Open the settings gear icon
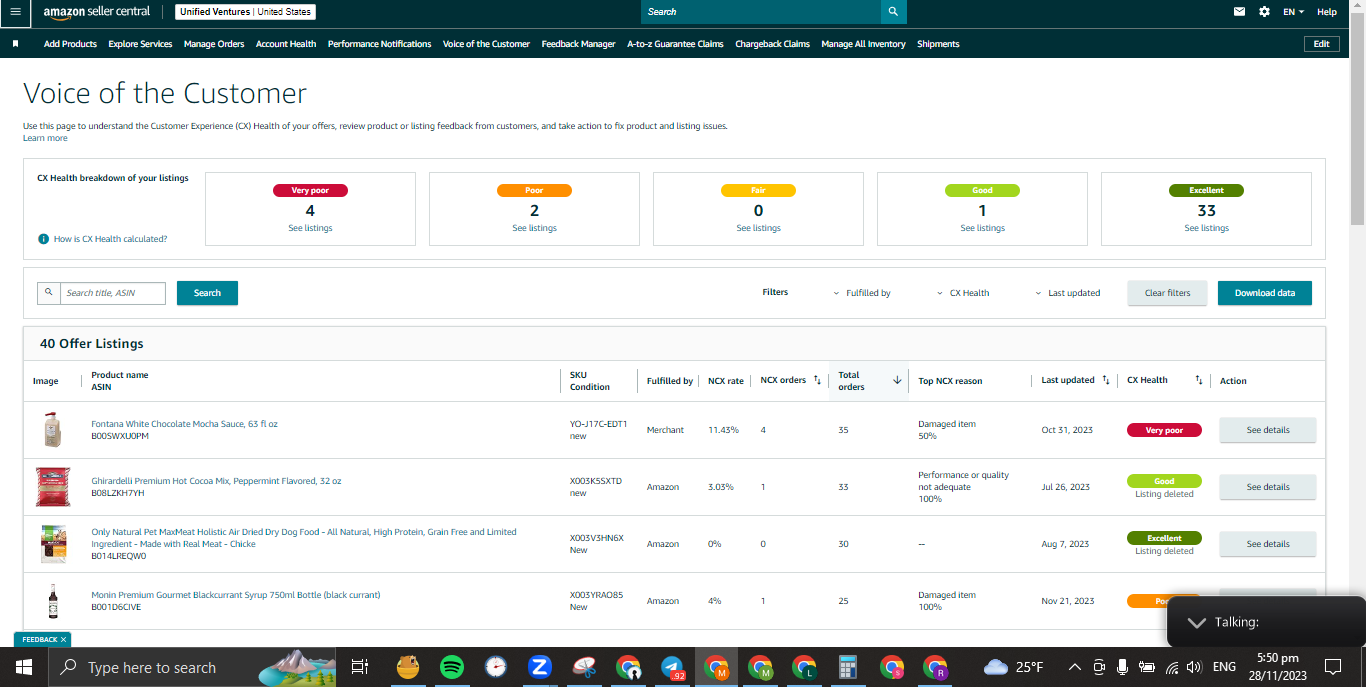Screen dimensions: 1366x687 (1264, 12)
